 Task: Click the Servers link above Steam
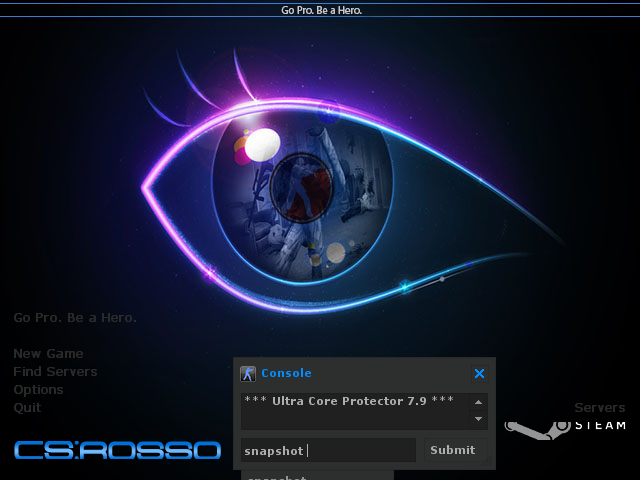(x=599, y=408)
